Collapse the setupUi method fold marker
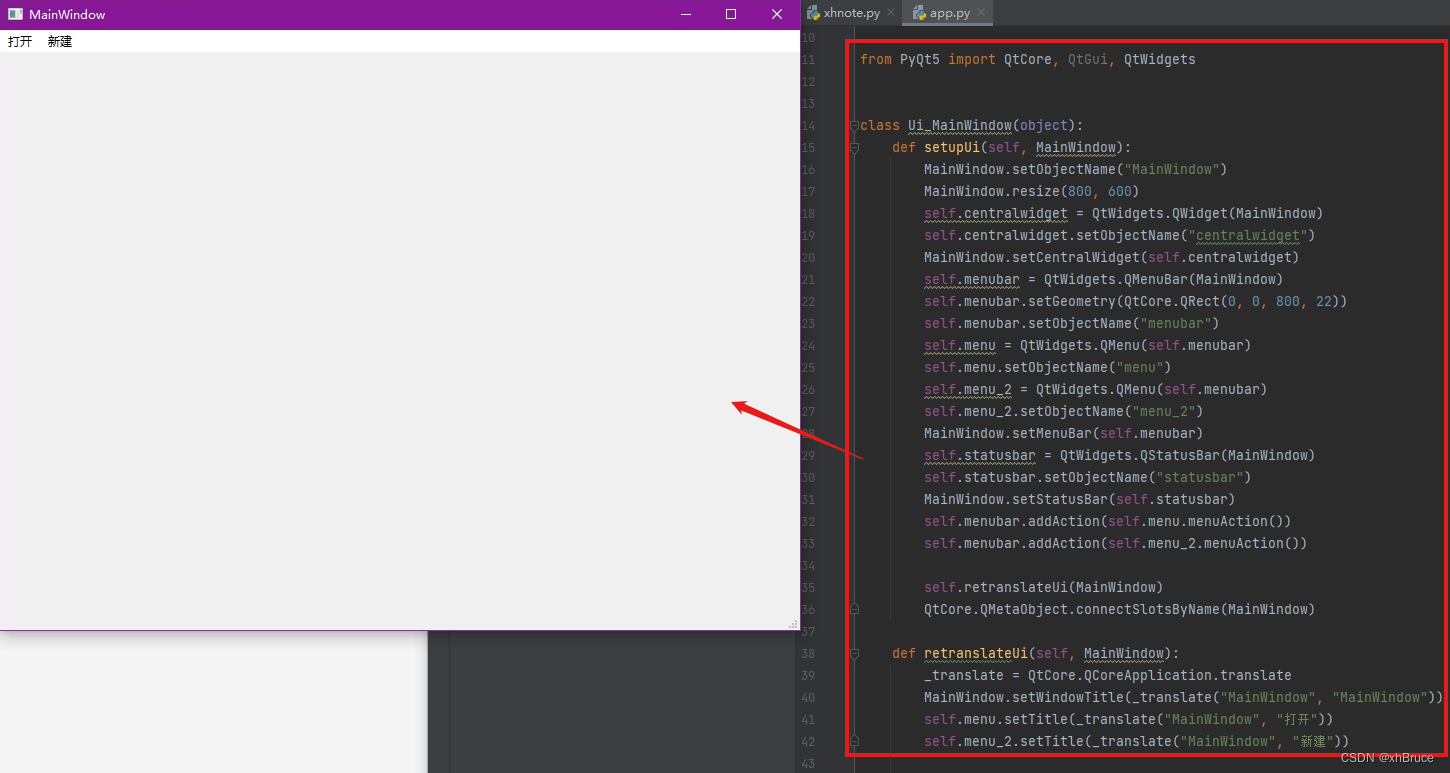 pos(854,148)
